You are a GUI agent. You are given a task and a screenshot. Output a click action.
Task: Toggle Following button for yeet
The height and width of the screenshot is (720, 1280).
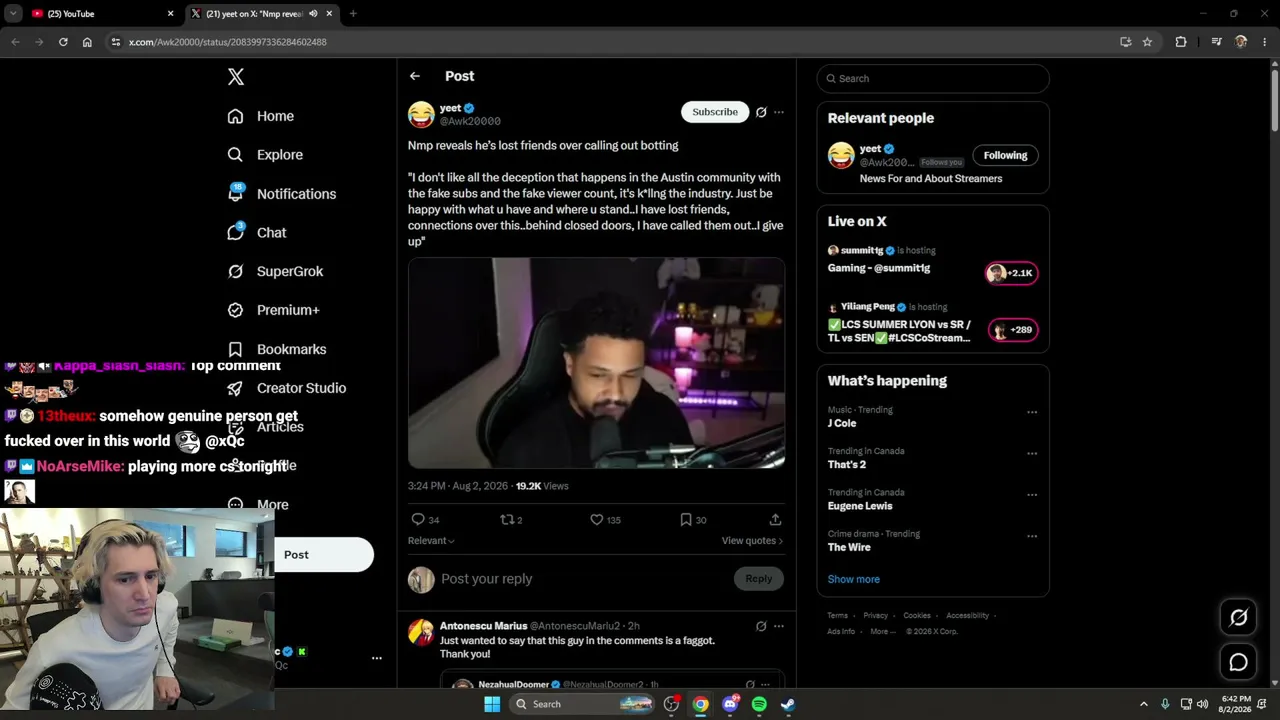tap(1005, 155)
